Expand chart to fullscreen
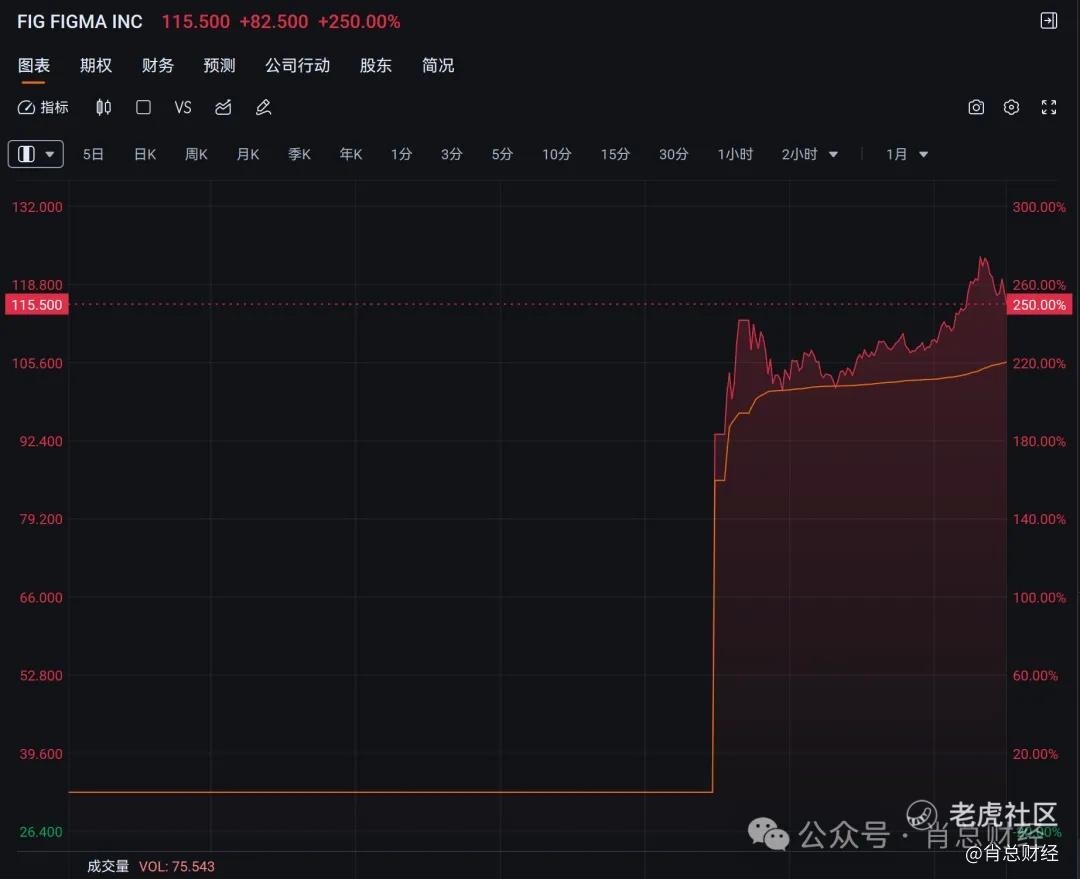This screenshot has height=879, width=1080. click(1048, 107)
